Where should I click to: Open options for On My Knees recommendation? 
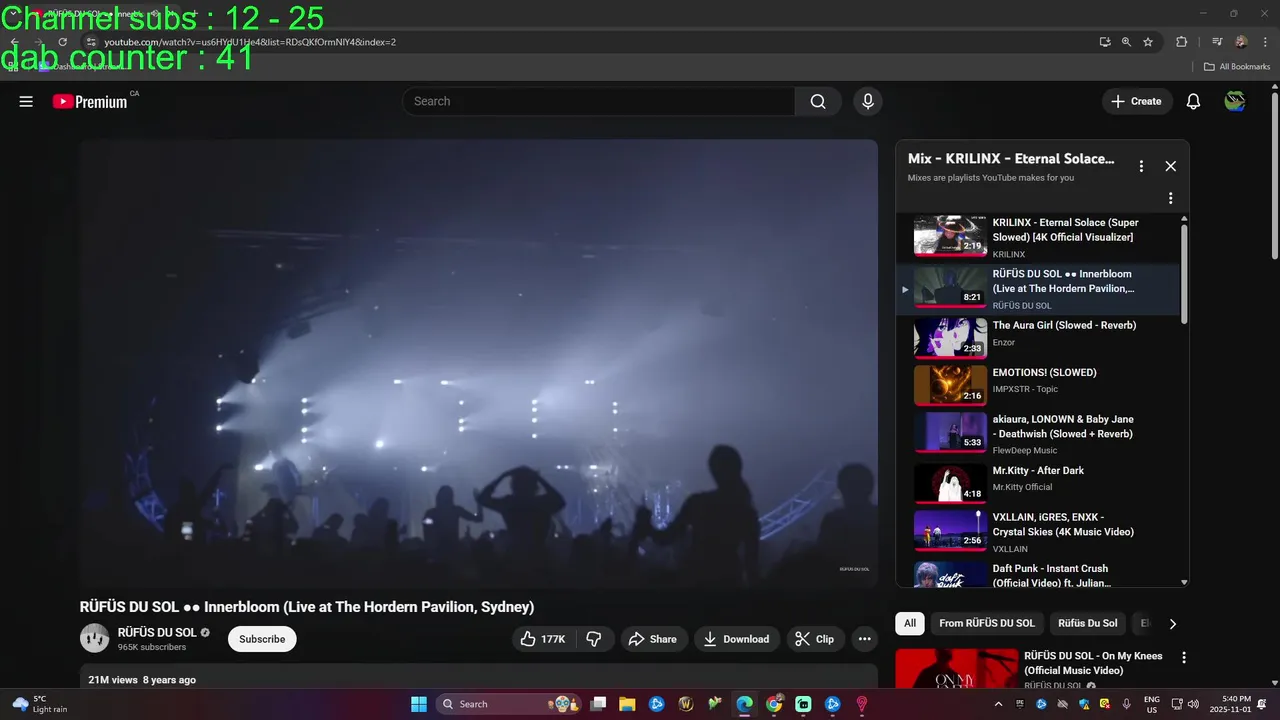pos(1184,658)
